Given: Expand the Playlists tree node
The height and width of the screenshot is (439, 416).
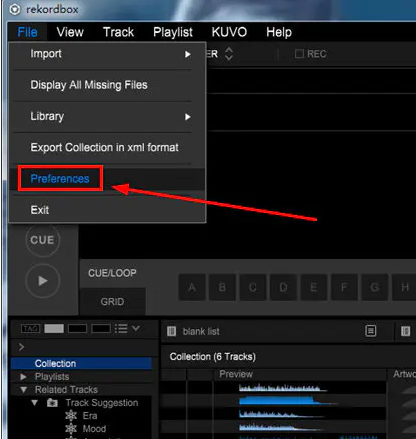Looking at the screenshot, I should point(23,377).
